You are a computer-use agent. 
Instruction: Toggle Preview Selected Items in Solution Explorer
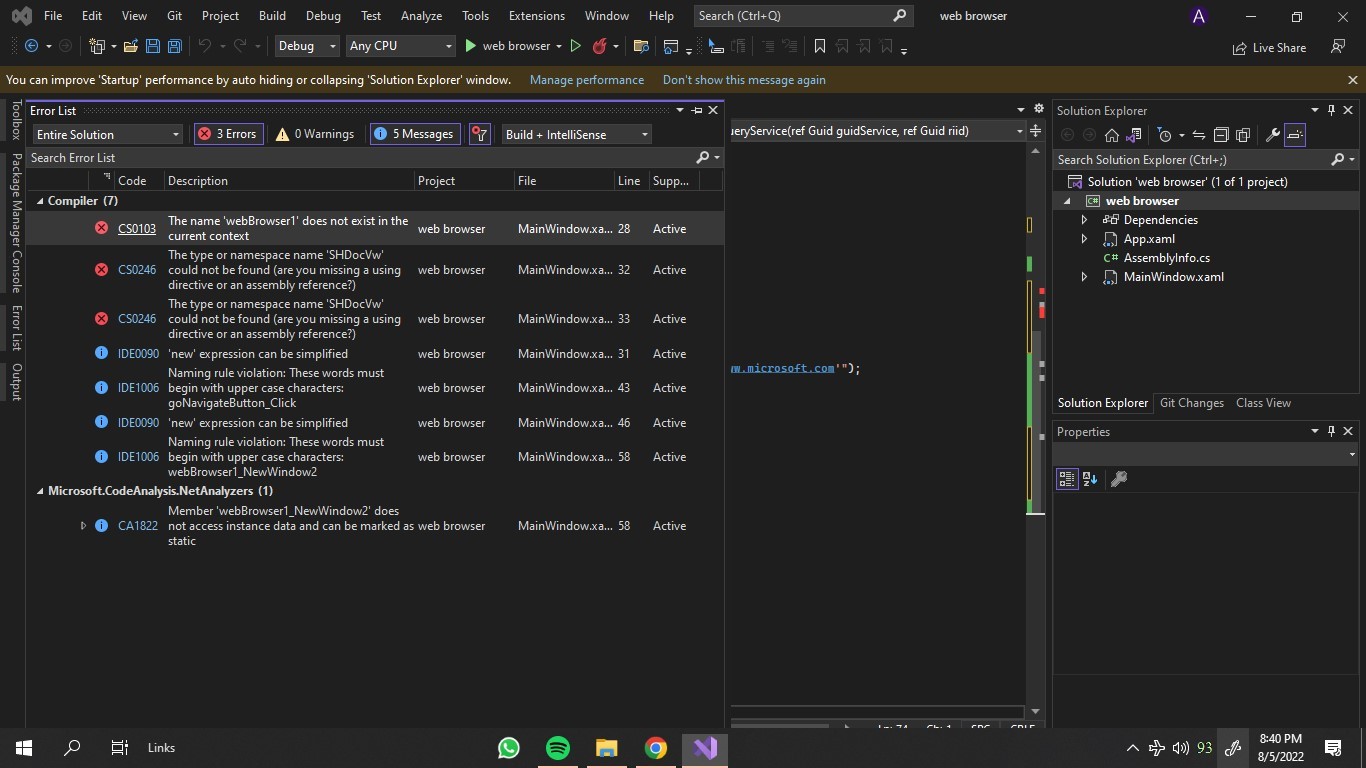1295,135
